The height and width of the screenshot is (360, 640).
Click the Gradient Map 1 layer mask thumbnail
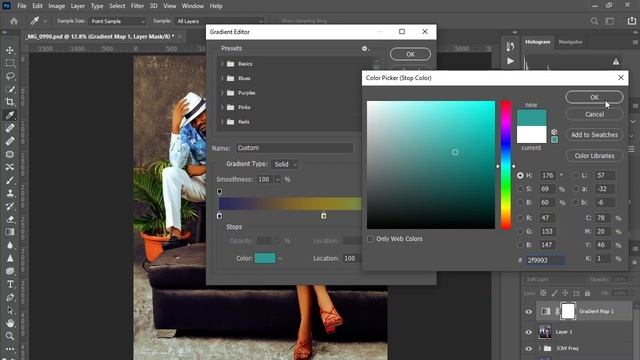click(567, 311)
